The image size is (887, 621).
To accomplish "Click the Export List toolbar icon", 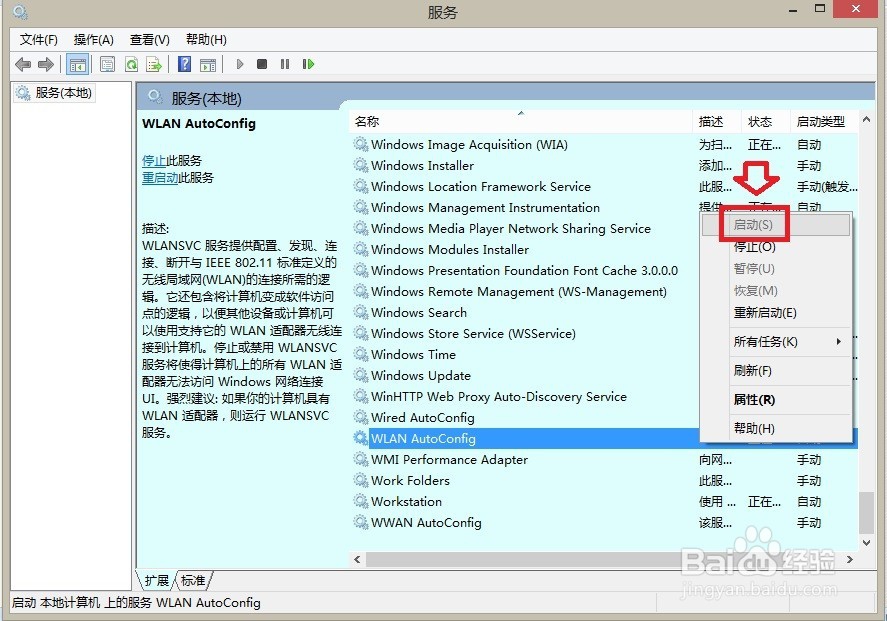I will [154, 64].
